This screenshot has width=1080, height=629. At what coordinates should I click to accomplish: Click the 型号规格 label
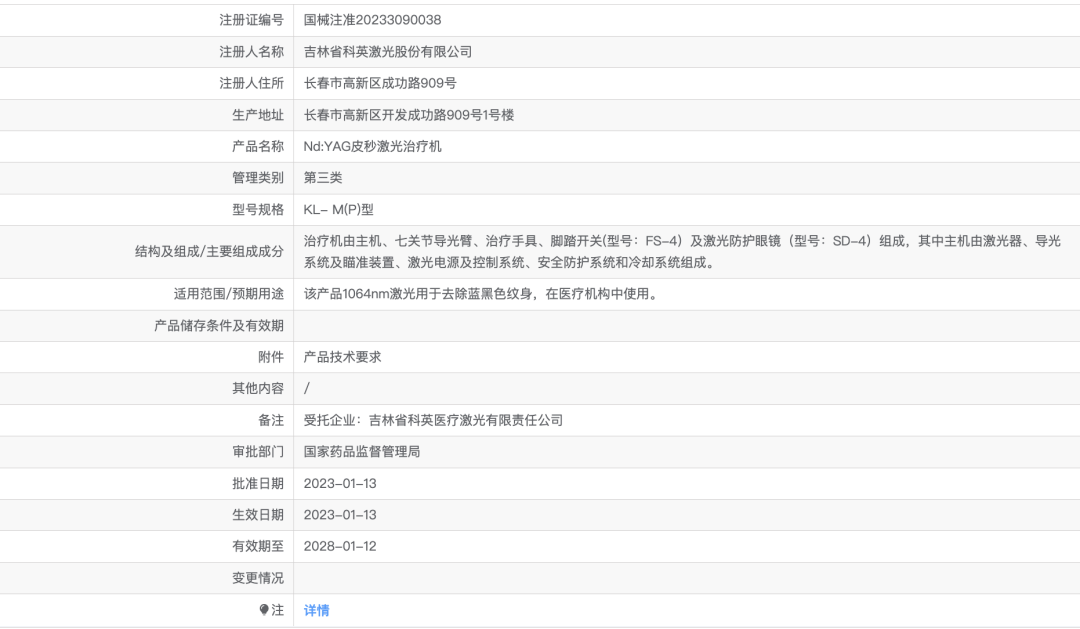coord(258,209)
